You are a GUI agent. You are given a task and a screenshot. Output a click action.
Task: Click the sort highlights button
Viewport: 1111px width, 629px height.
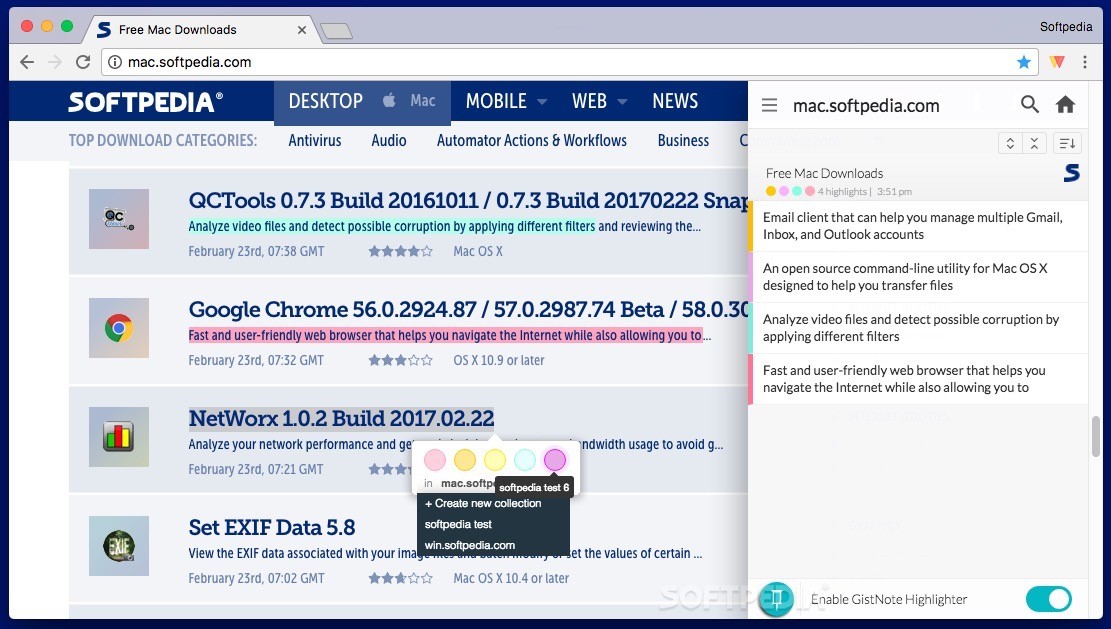pyautogui.click(x=1067, y=143)
